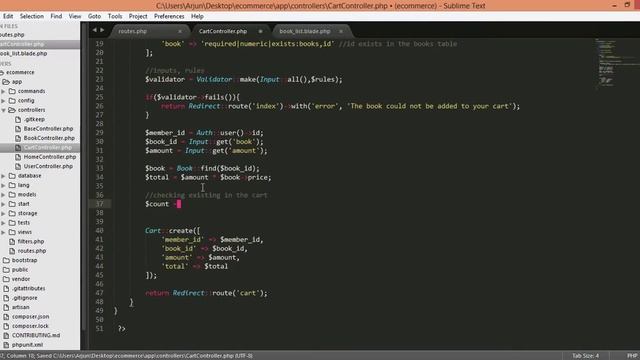Expand the models folder

pos(4,195)
